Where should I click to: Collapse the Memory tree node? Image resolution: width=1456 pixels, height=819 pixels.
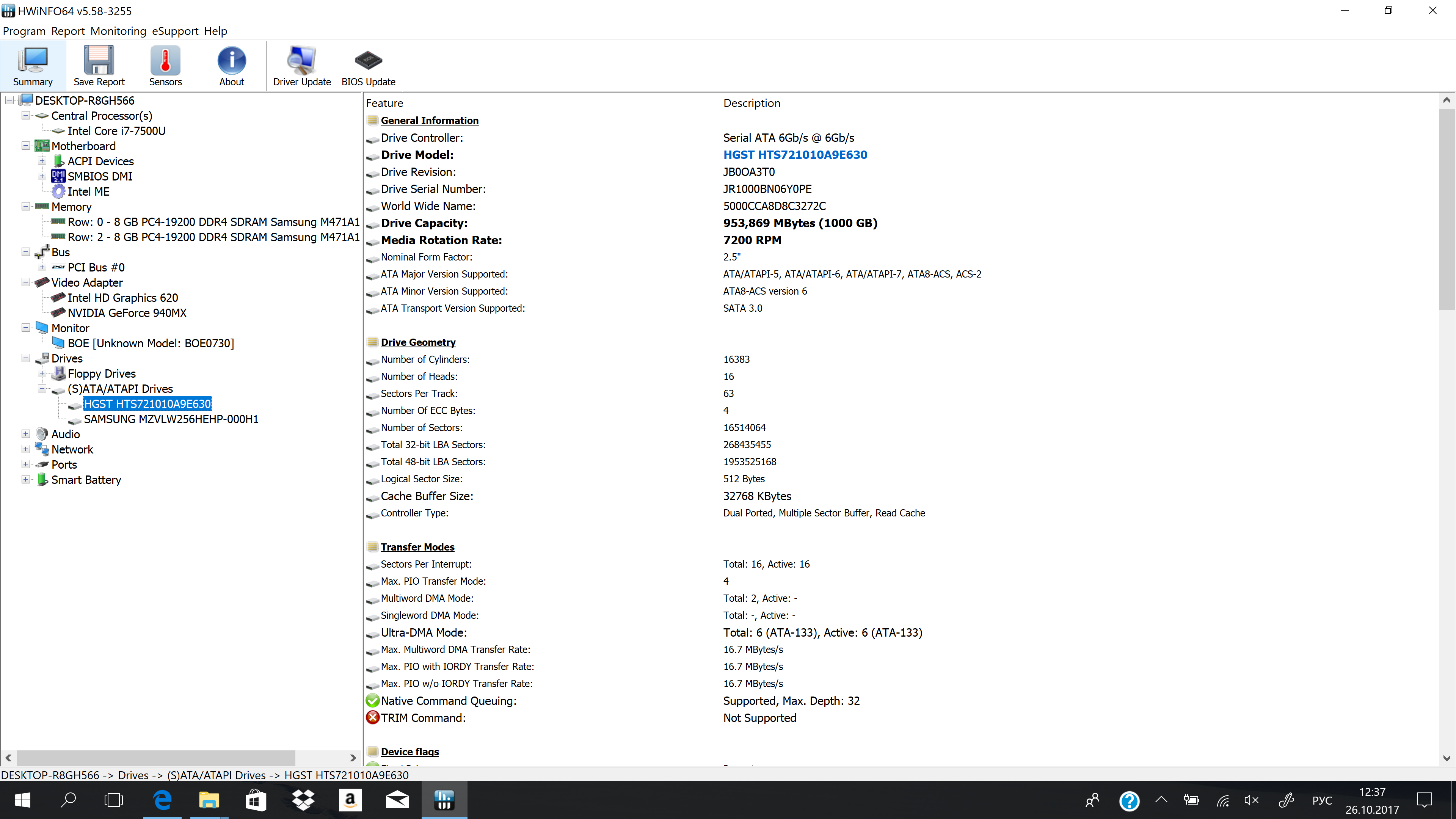(26, 206)
